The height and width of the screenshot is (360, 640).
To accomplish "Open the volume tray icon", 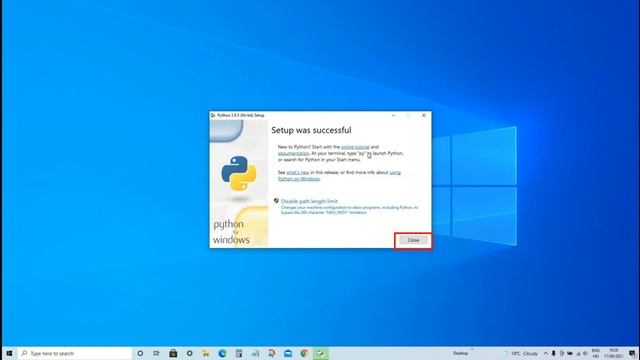I will pos(585,353).
